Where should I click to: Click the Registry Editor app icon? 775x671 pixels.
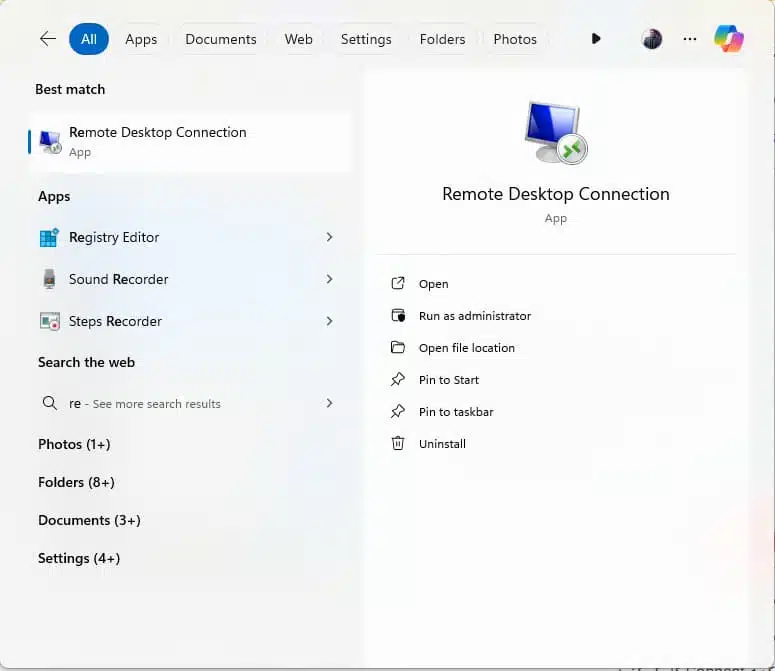pyautogui.click(x=49, y=238)
